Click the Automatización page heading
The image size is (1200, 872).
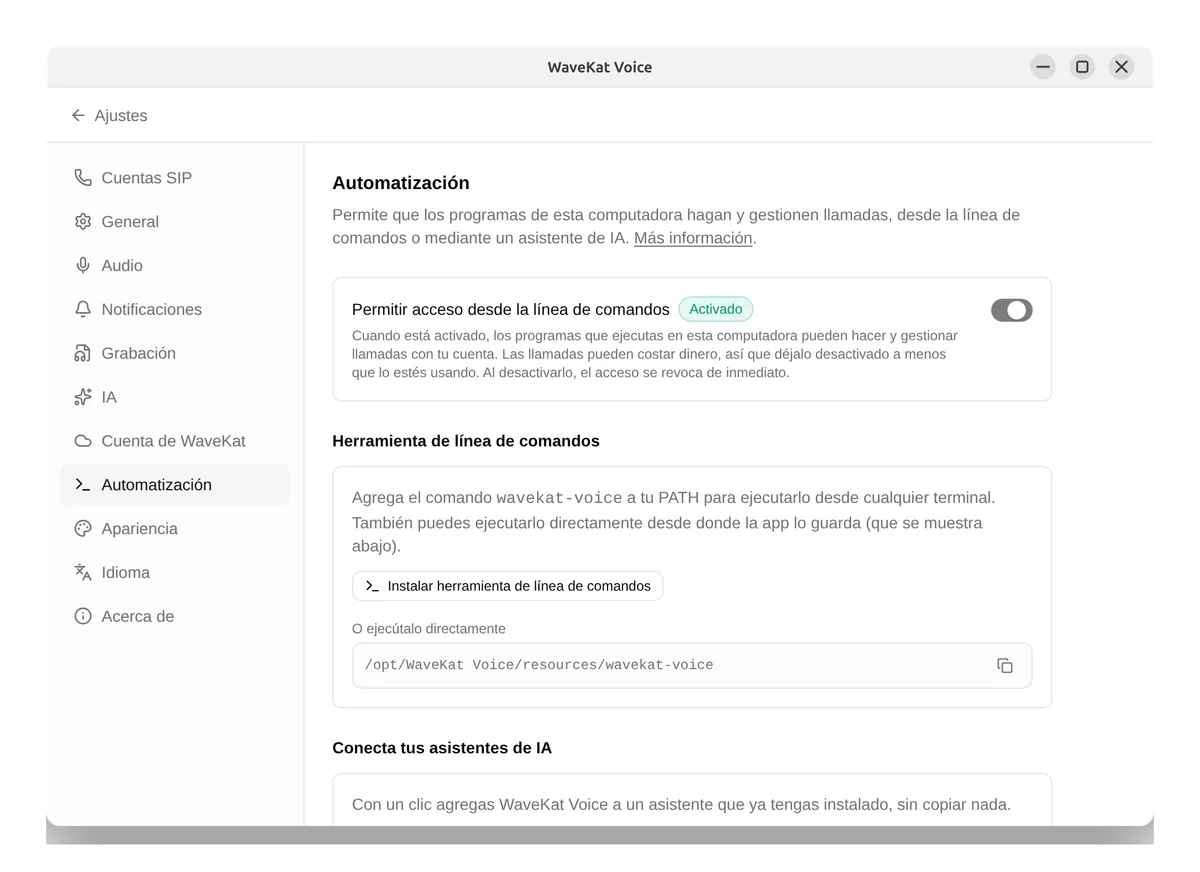click(x=401, y=183)
